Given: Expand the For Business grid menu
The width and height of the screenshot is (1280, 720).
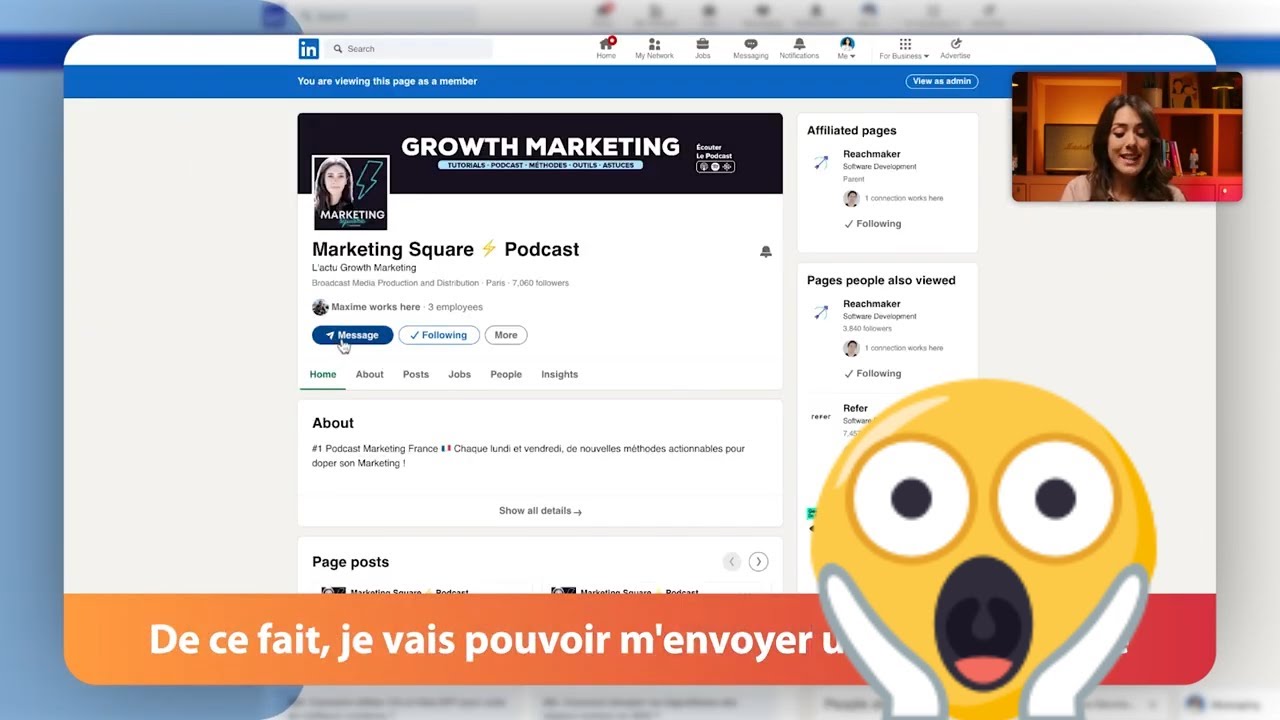Looking at the screenshot, I should tap(904, 48).
